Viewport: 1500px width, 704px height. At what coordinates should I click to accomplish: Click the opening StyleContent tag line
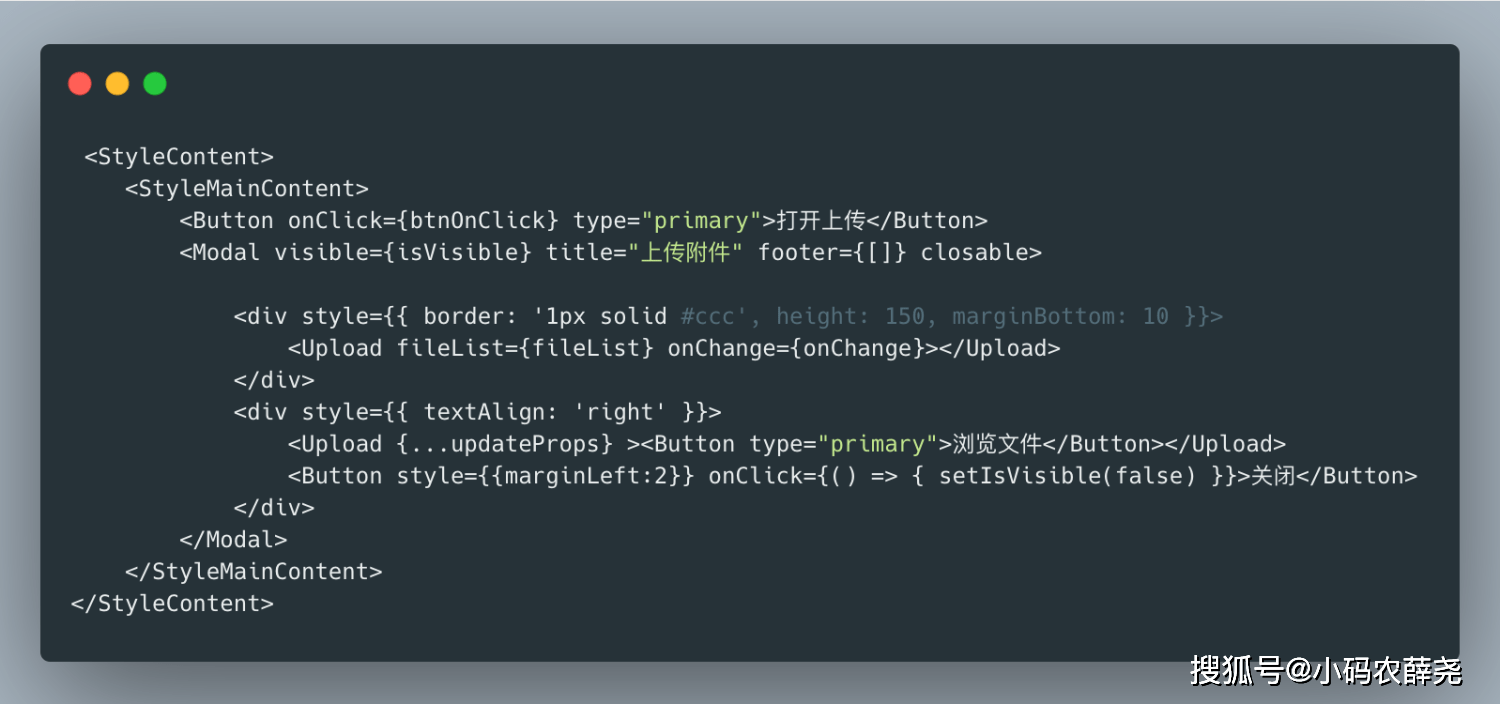tap(179, 157)
